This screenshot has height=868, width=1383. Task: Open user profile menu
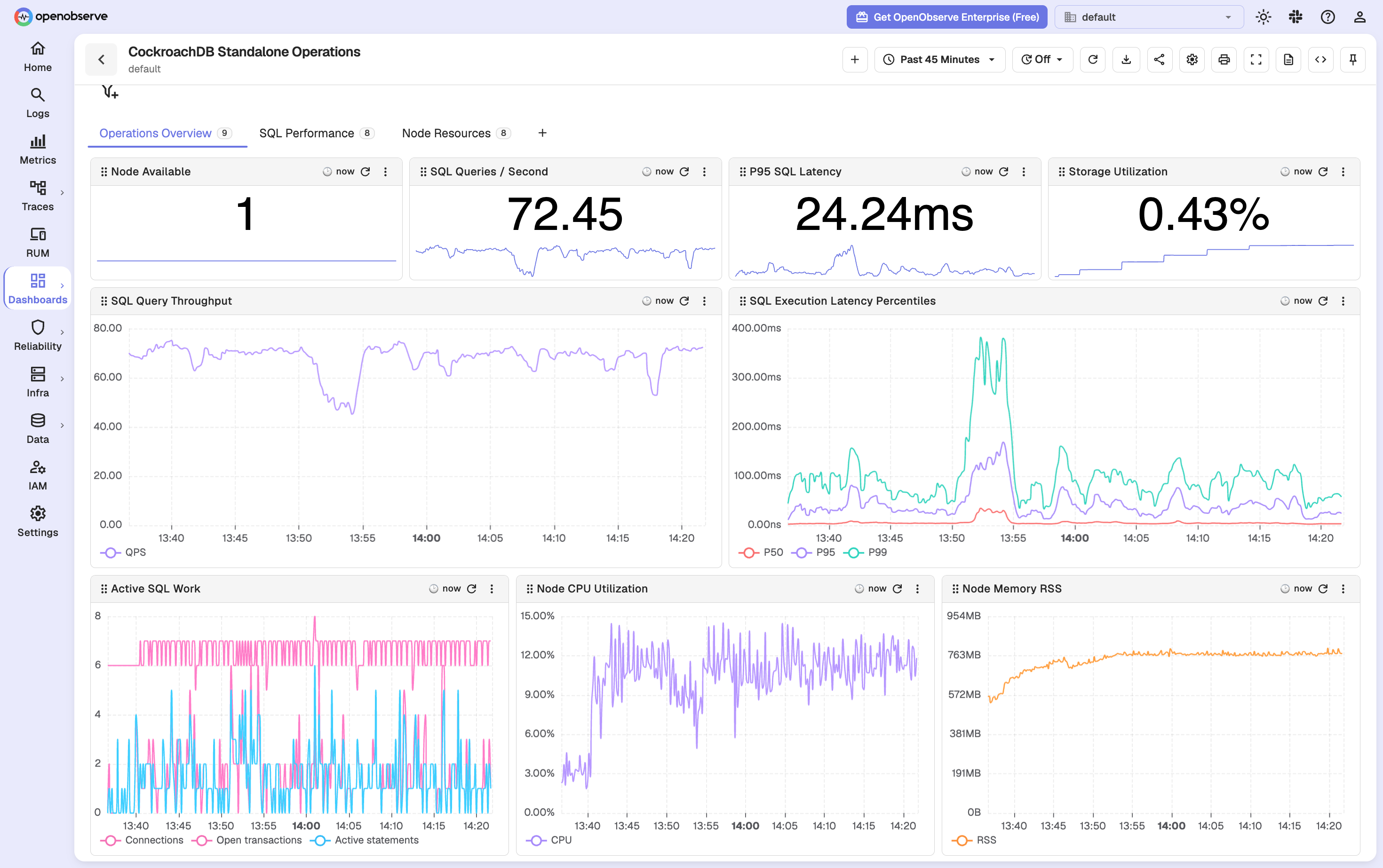[1359, 17]
